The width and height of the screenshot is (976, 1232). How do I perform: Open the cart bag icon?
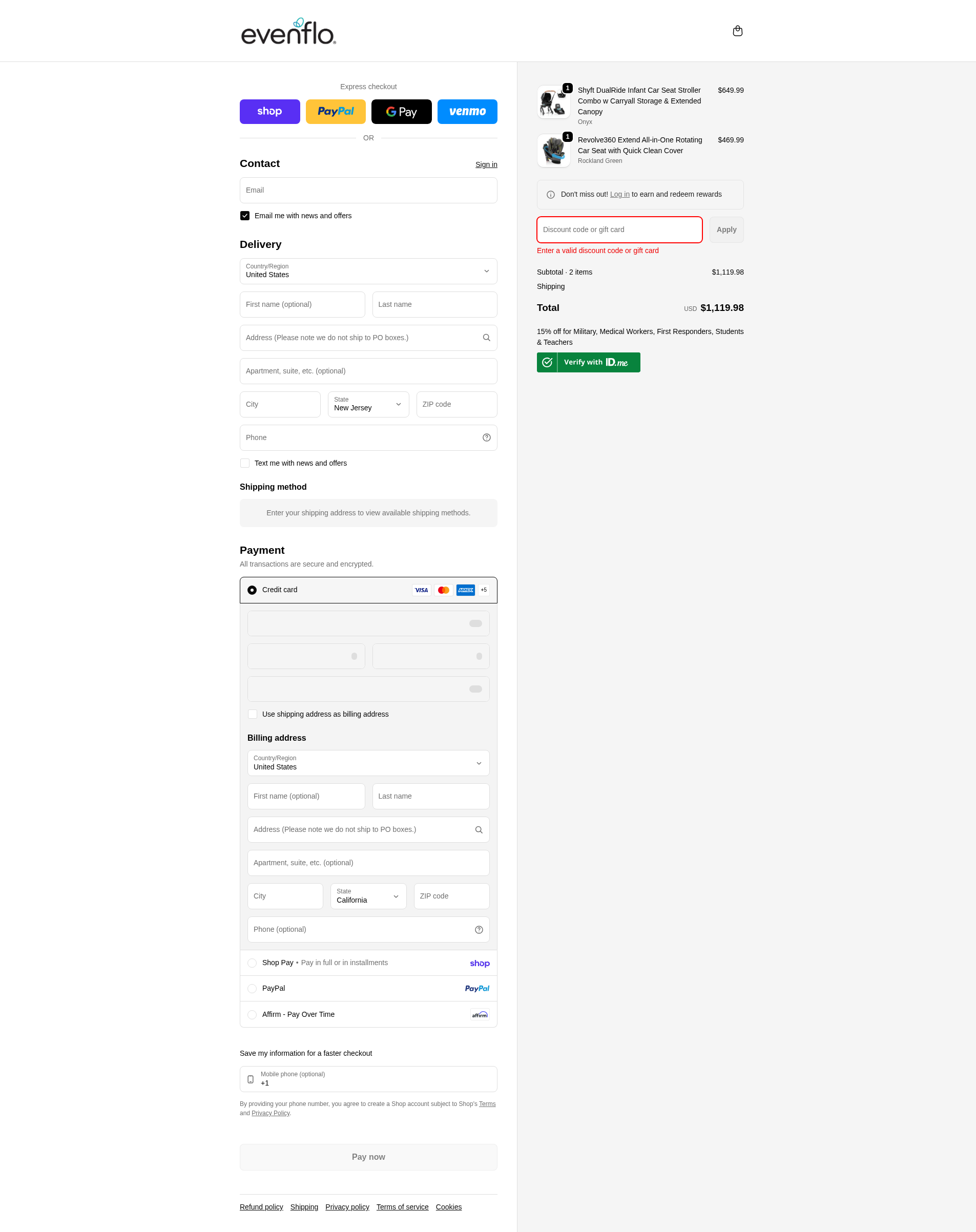738,30
